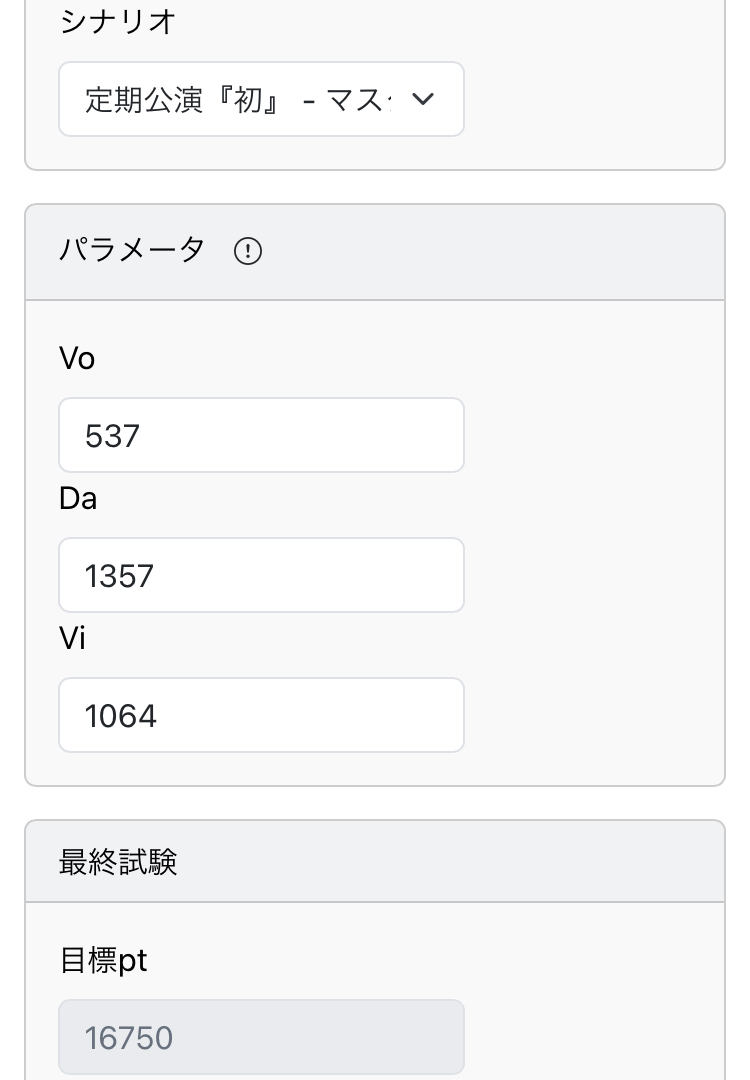Click the 目標pt label text
The height and width of the screenshot is (1080, 750).
[103, 961]
